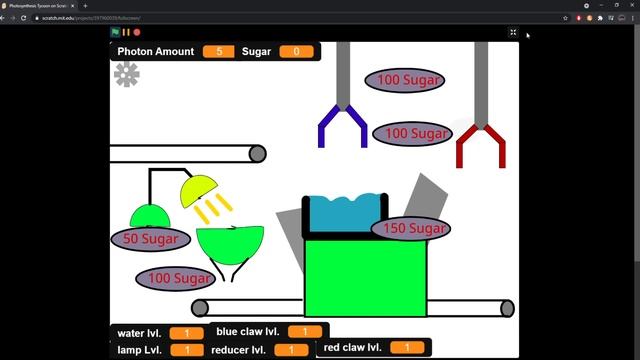Click the red stop sign button
The image size is (640, 360).
[x=137, y=32]
